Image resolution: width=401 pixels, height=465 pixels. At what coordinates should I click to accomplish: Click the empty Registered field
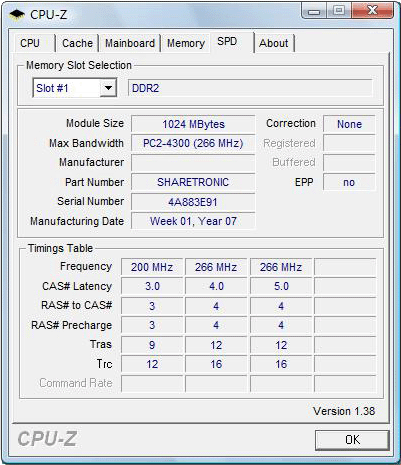[x=349, y=143]
